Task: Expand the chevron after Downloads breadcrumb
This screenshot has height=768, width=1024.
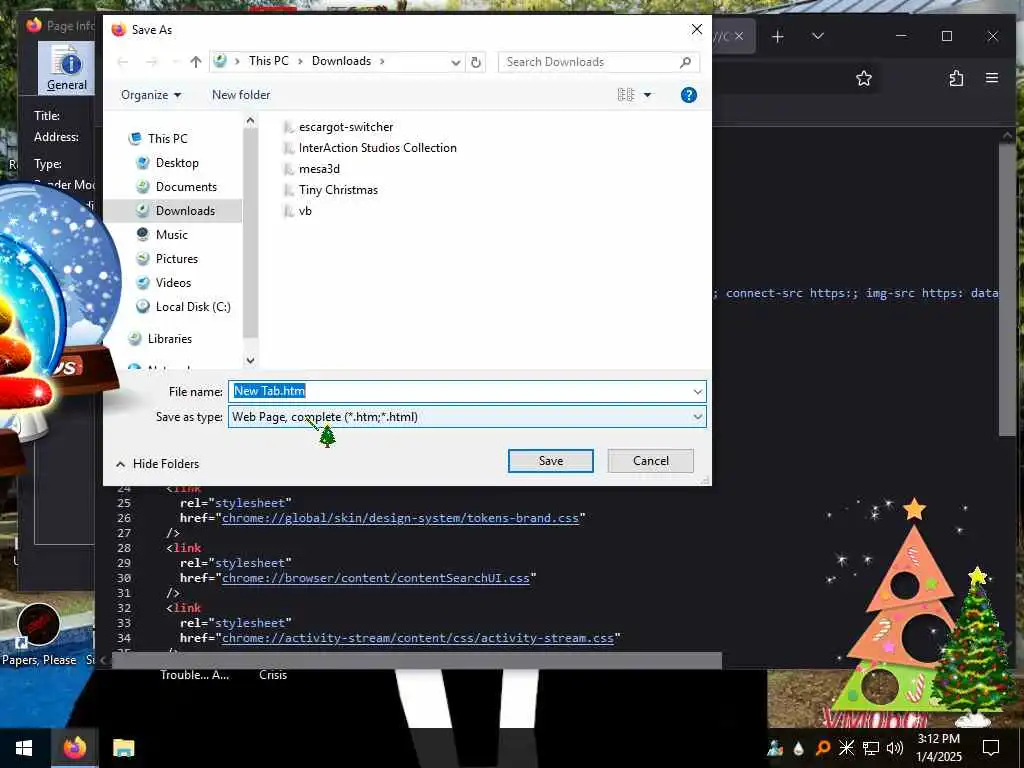Action: click(382, 61)
